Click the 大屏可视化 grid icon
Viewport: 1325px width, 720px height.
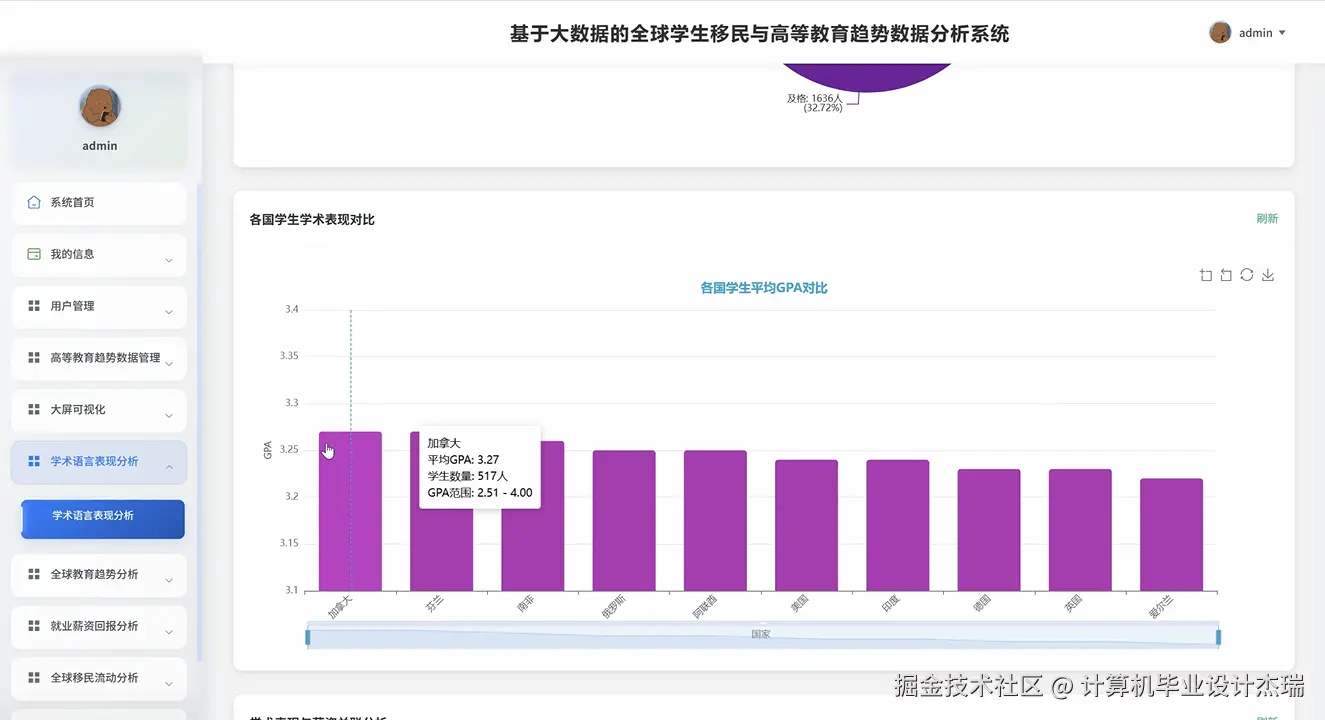coord(34,410)
